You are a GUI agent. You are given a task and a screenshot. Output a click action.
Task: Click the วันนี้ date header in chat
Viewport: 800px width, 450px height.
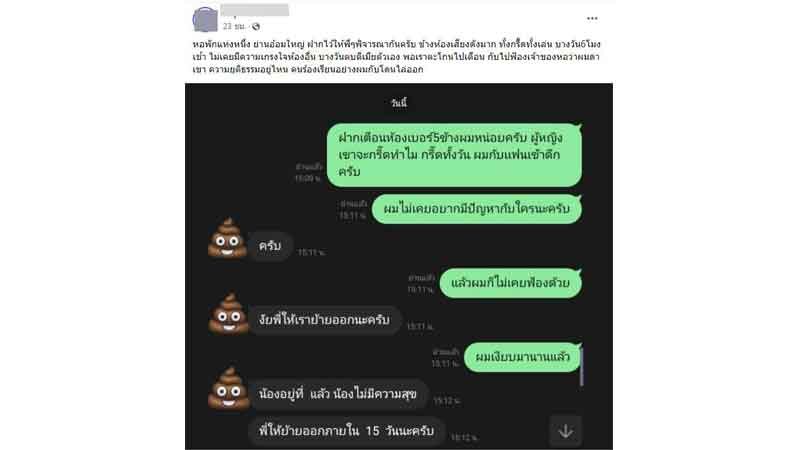pos(399,103)
